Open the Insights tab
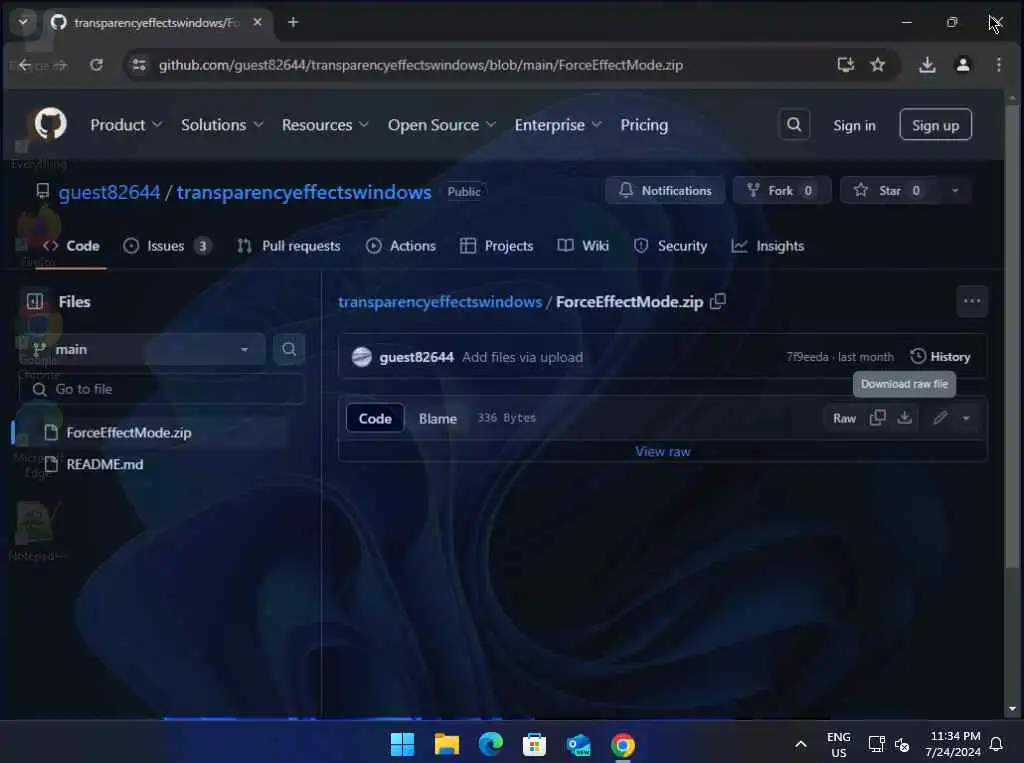This screenshot has height=763, width=1024. 768,246
